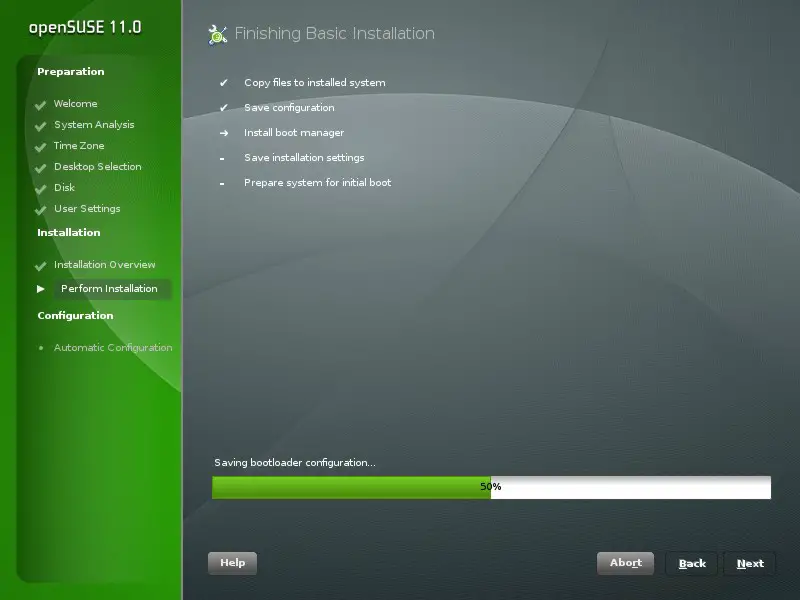800x600 pixels.
Task: Select the System Analysis step
Action: pyautogui.click(x=94, y=124)
